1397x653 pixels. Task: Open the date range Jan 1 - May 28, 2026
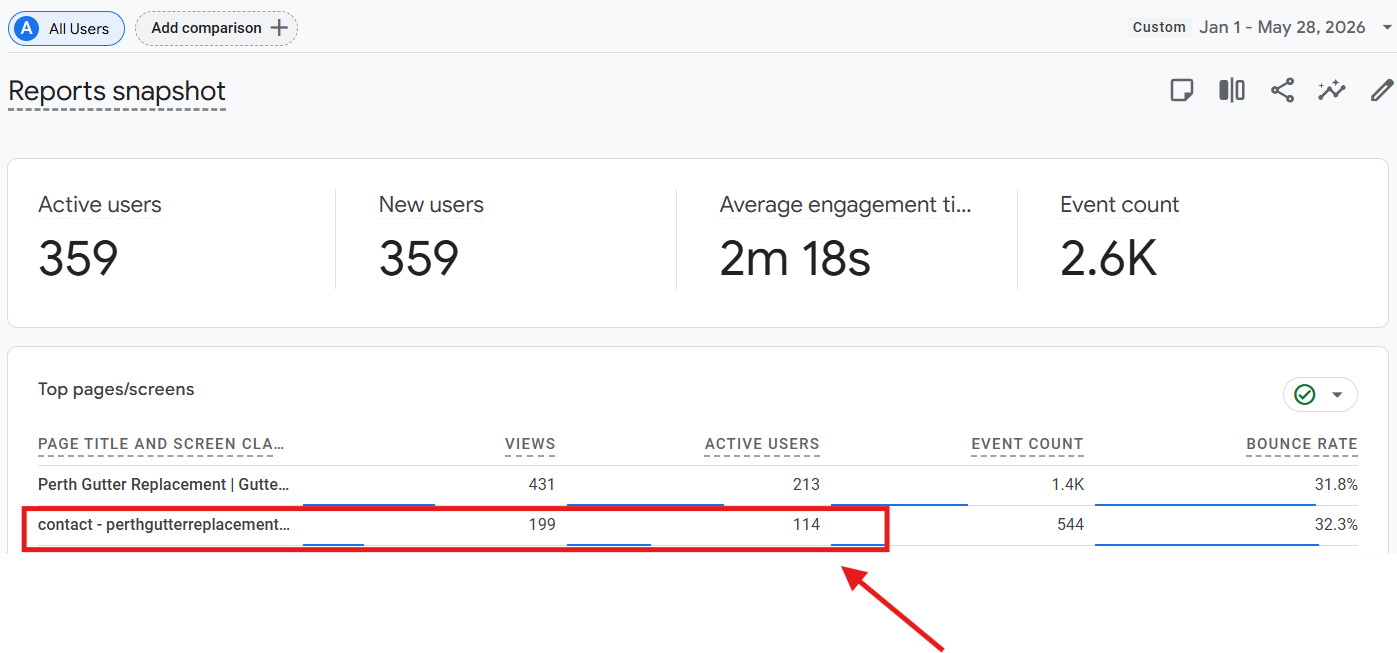coord(1282,27)
